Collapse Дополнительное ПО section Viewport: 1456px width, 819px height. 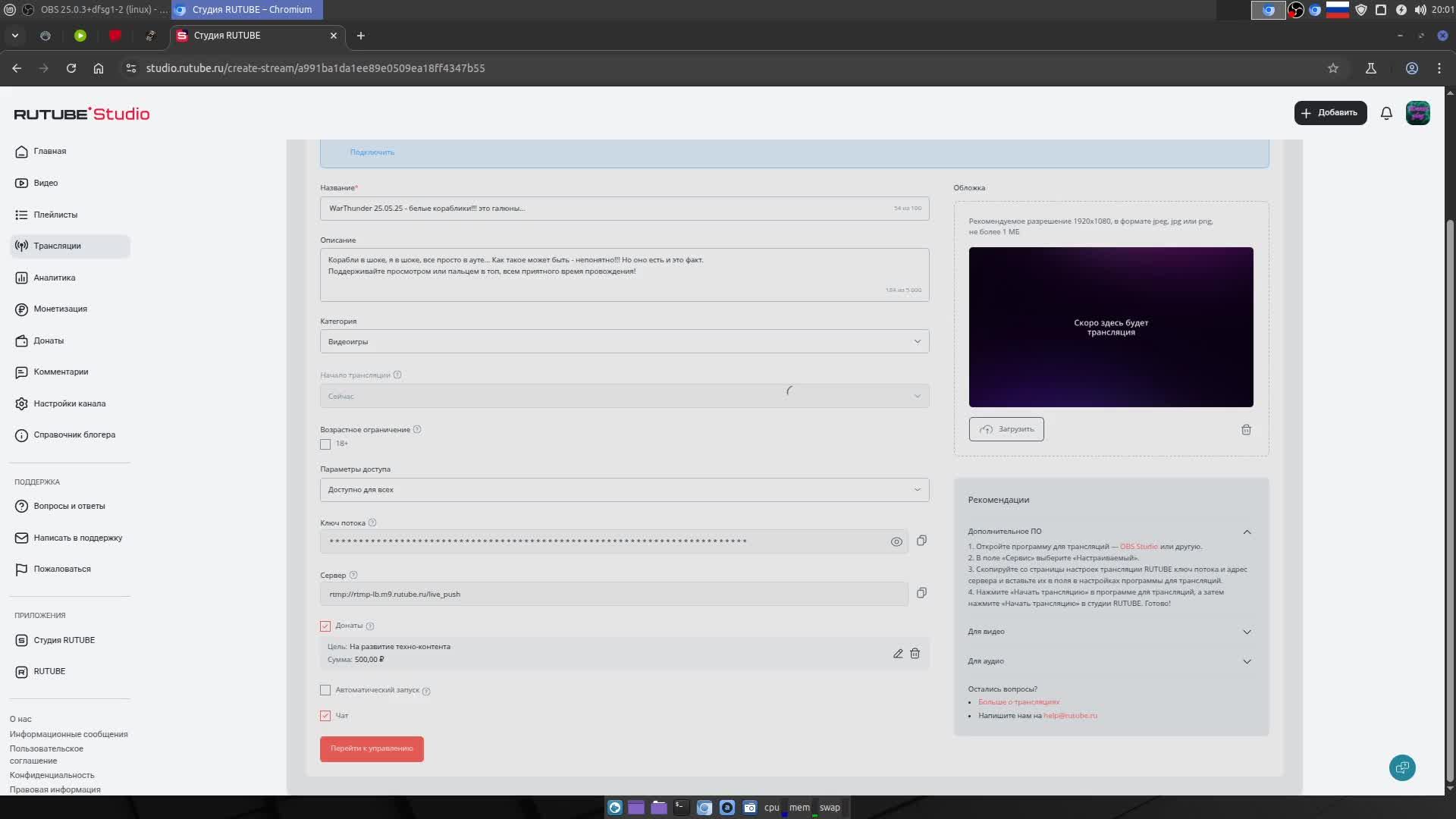coord(1247,532)
